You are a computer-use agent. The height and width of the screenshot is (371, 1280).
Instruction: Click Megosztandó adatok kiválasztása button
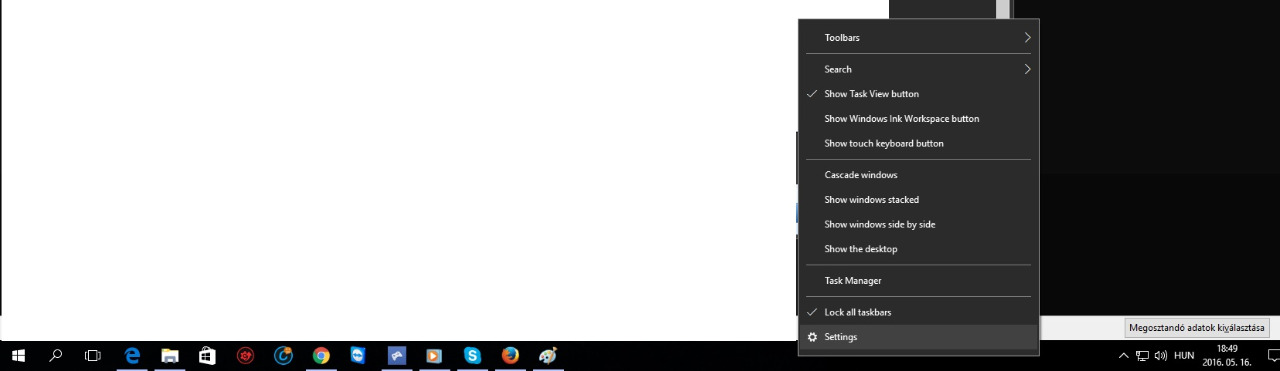pyautogui.click(x=1197, y=328)
